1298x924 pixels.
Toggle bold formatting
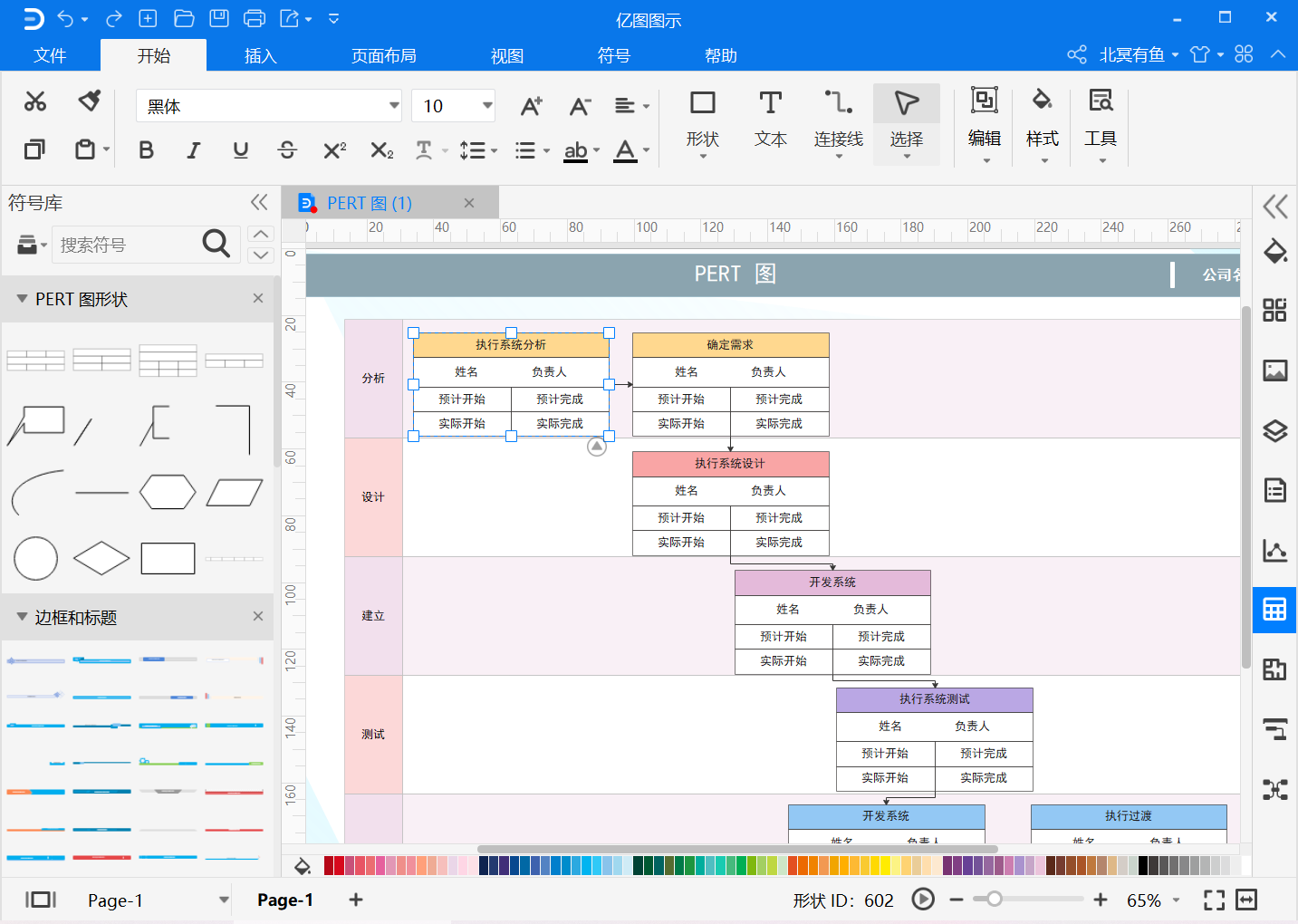pyautogui.click(x=146, y=150)
